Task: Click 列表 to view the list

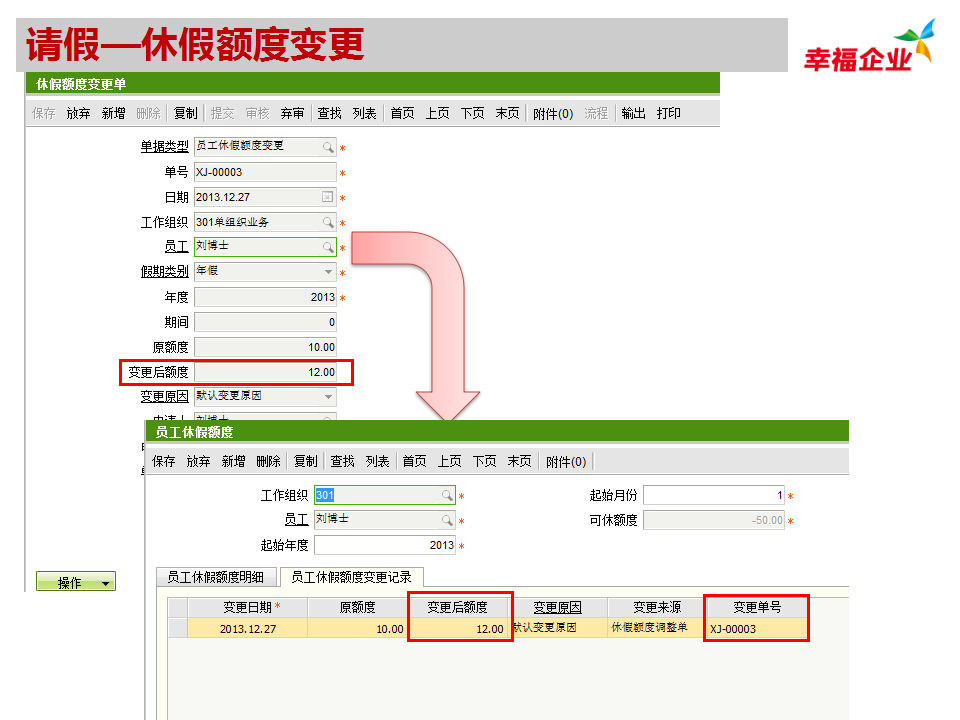Action: pos(365,113)
